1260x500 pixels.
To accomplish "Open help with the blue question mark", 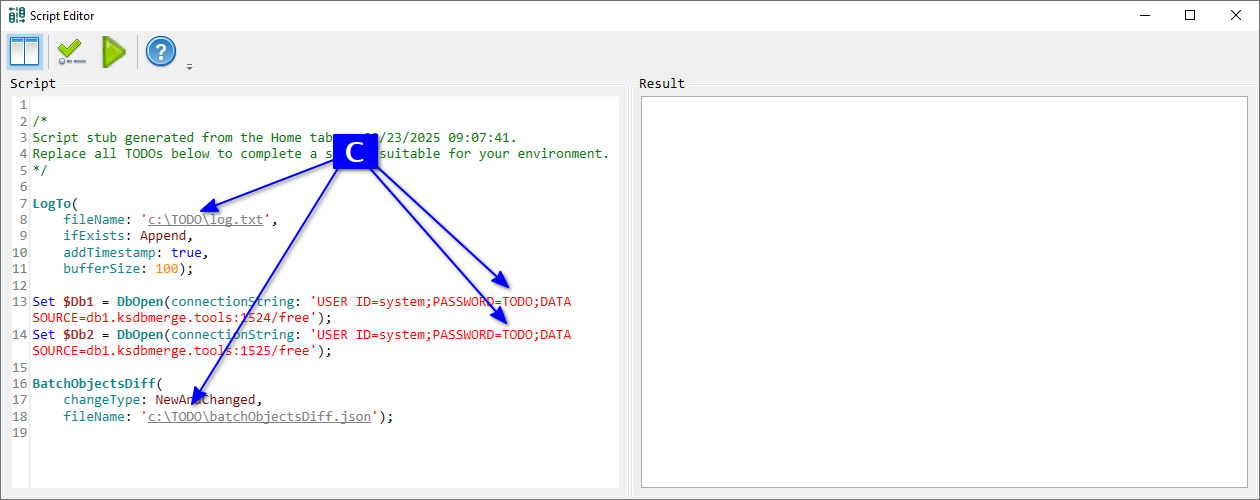I will [161, 52].
